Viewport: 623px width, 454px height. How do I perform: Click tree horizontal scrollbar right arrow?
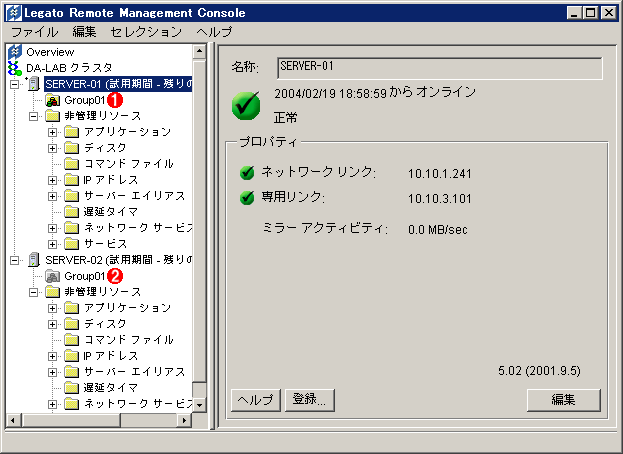[184, 420]
